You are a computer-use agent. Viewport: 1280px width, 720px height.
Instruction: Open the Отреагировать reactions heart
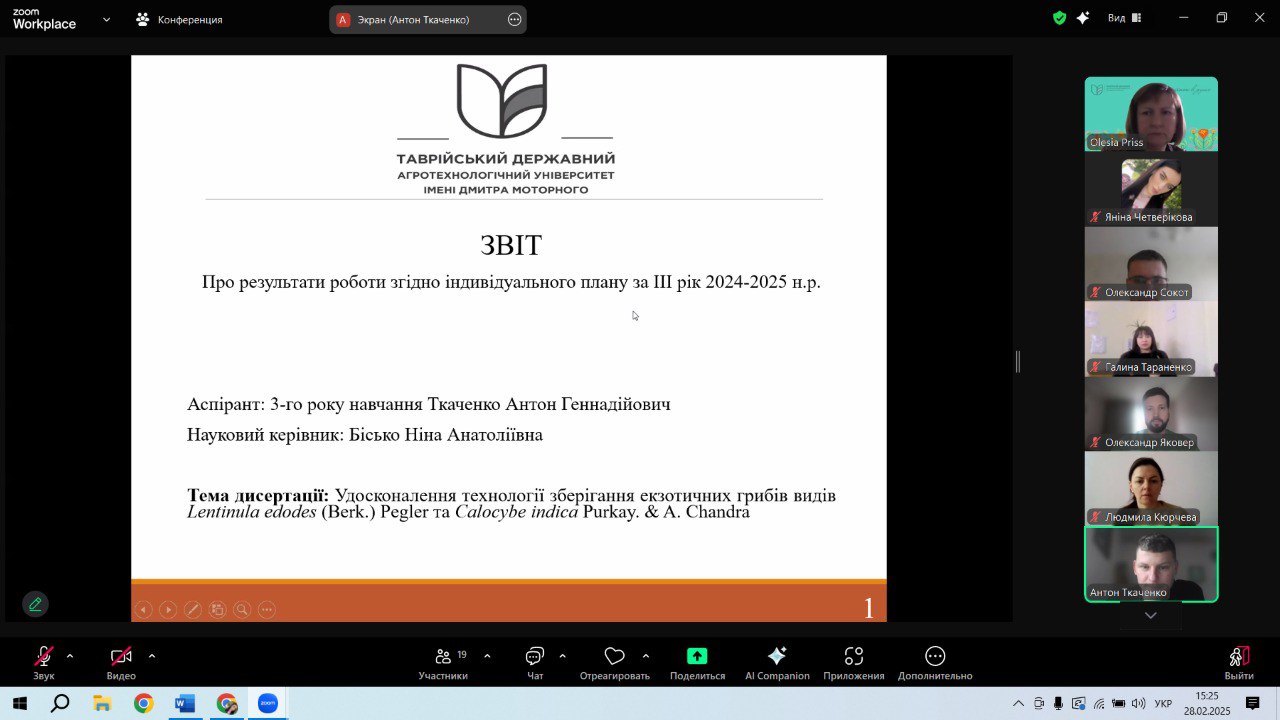614,662
